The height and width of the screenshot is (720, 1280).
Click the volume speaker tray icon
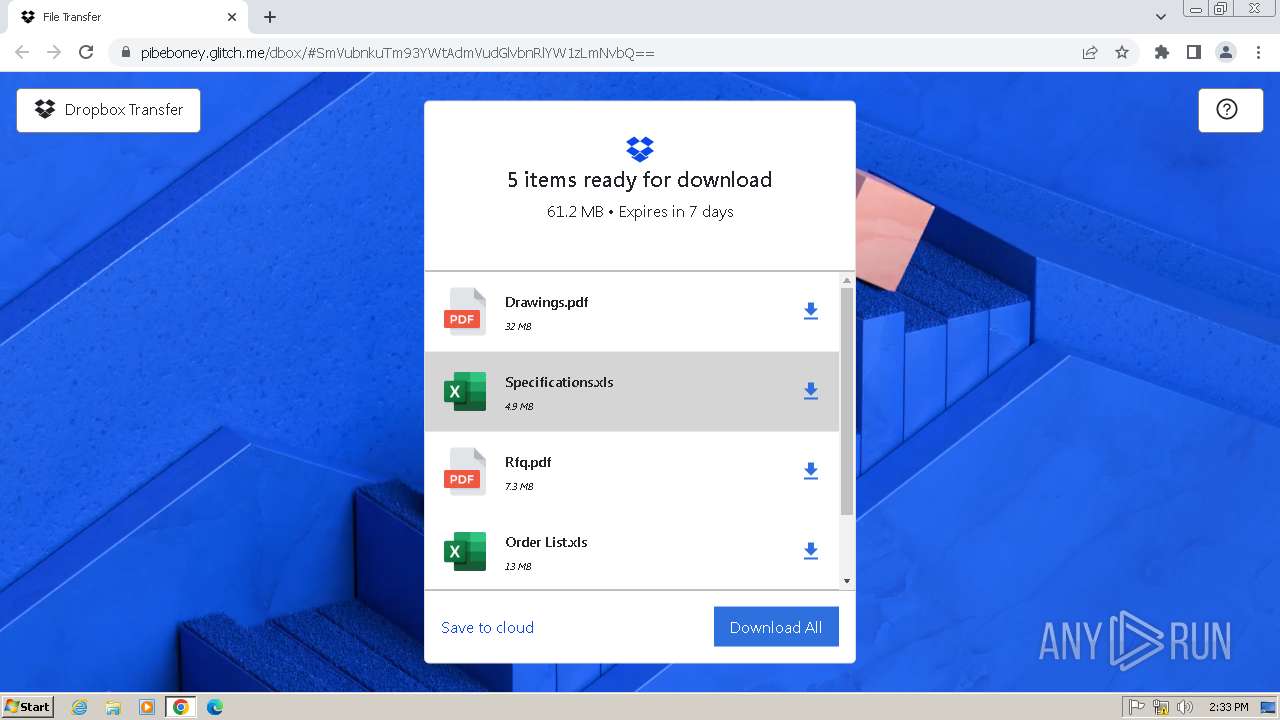pyautogui.click(x=1185, y=707)
